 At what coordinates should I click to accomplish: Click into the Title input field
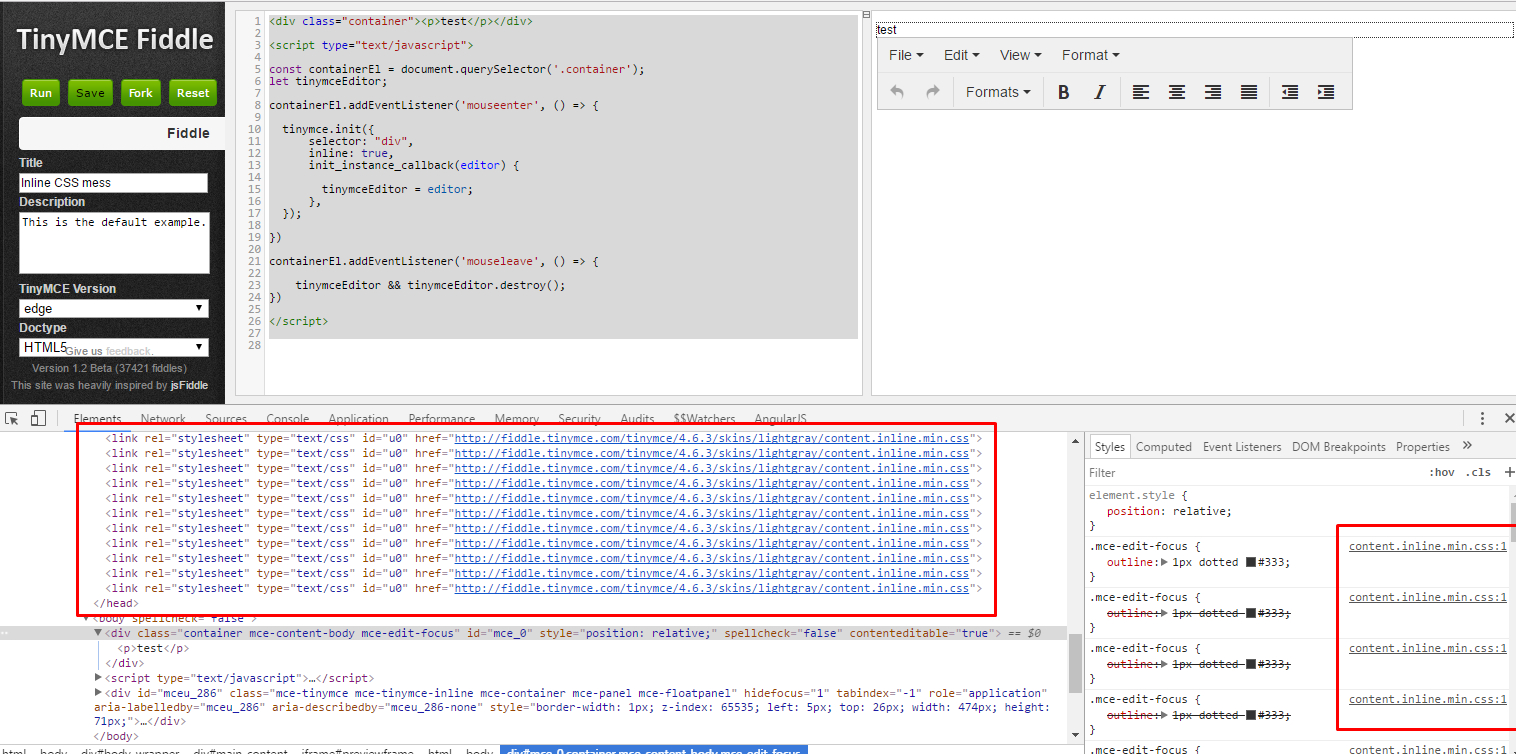coord(114,183)
